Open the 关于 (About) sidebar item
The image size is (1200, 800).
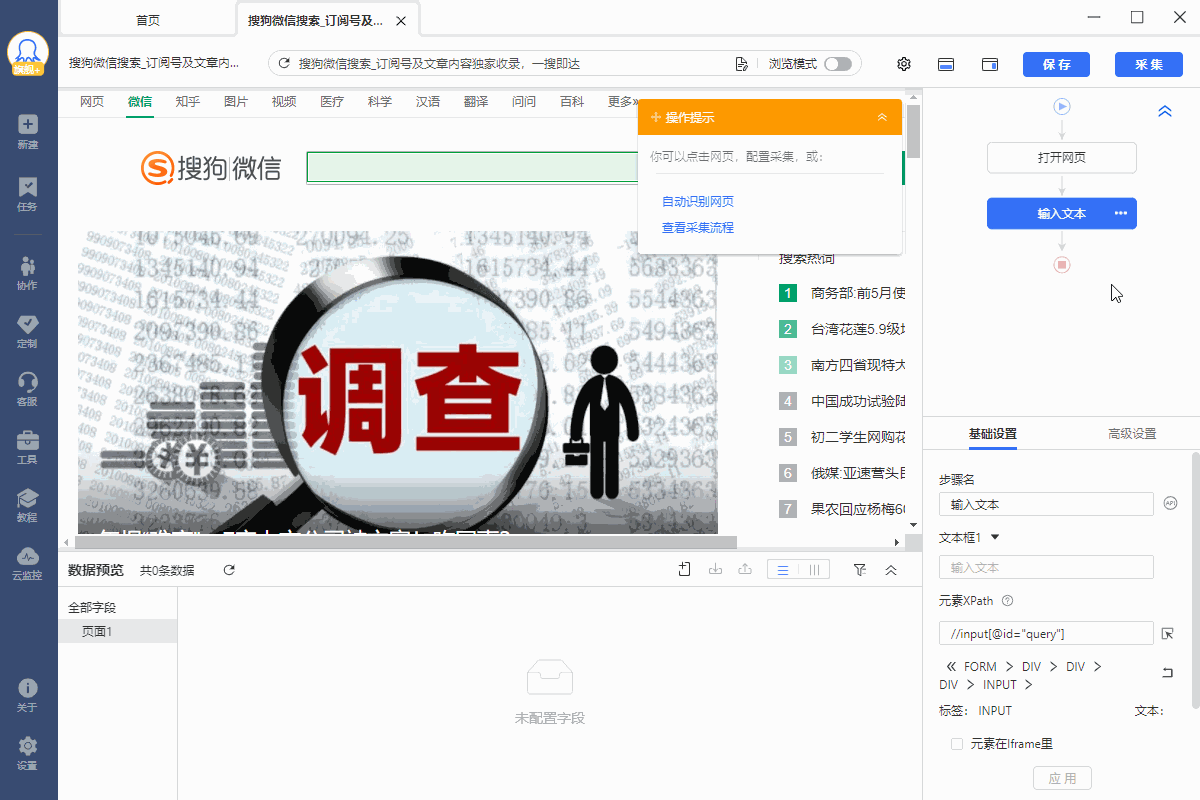28,695
